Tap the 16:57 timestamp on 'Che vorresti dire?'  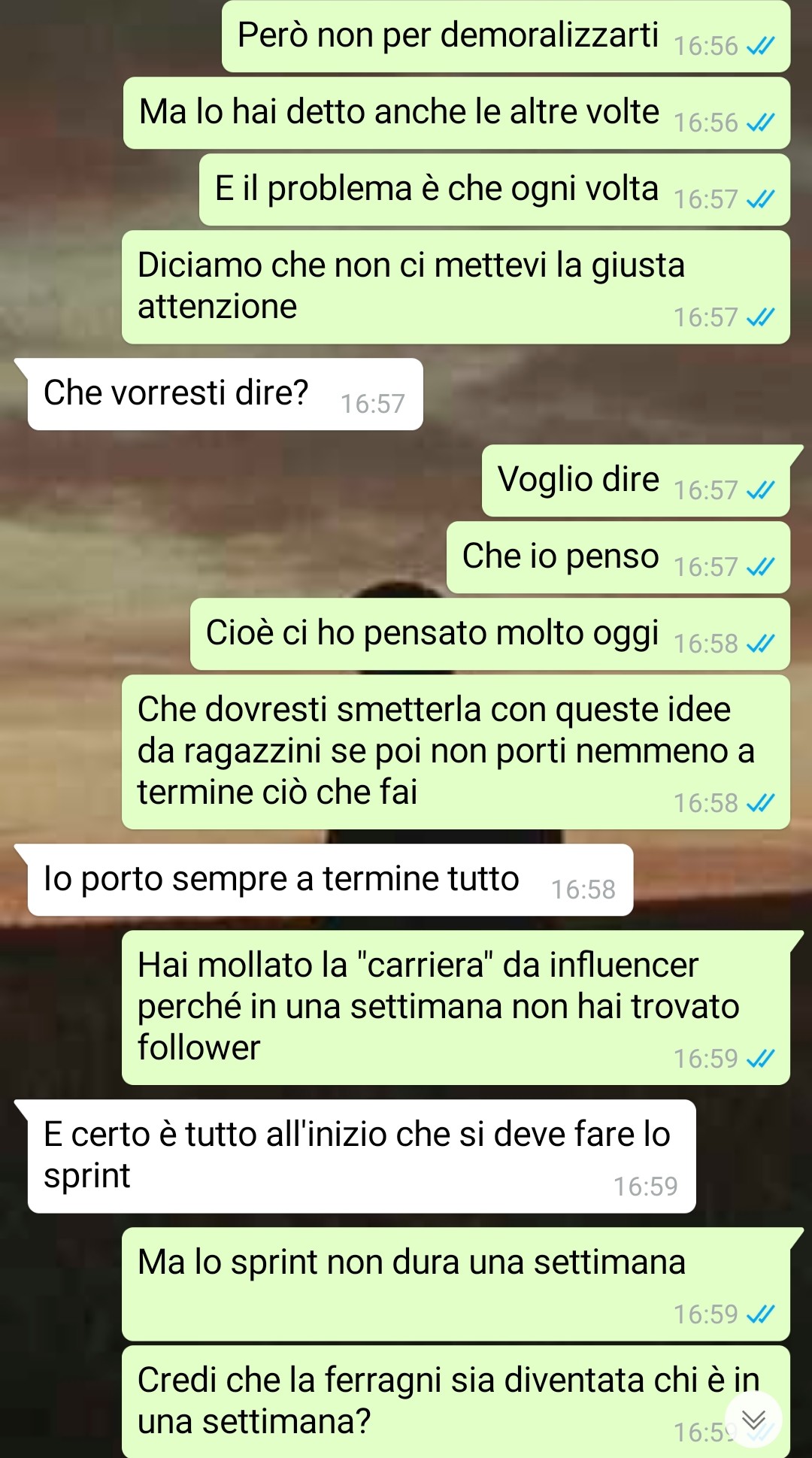coord(372,405)
